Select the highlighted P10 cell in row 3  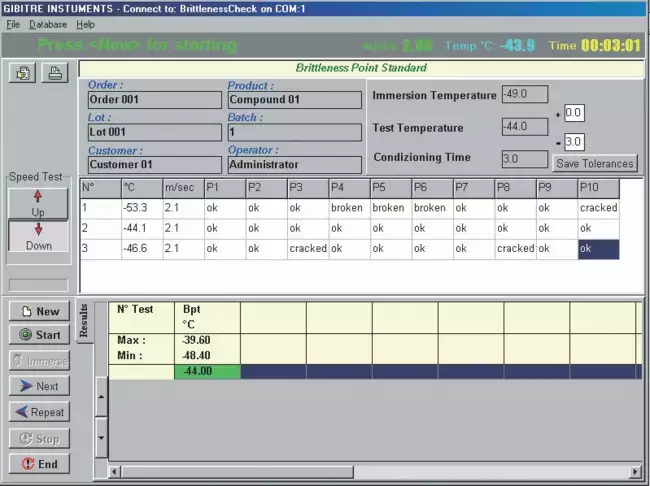click(x=597, y=249)
